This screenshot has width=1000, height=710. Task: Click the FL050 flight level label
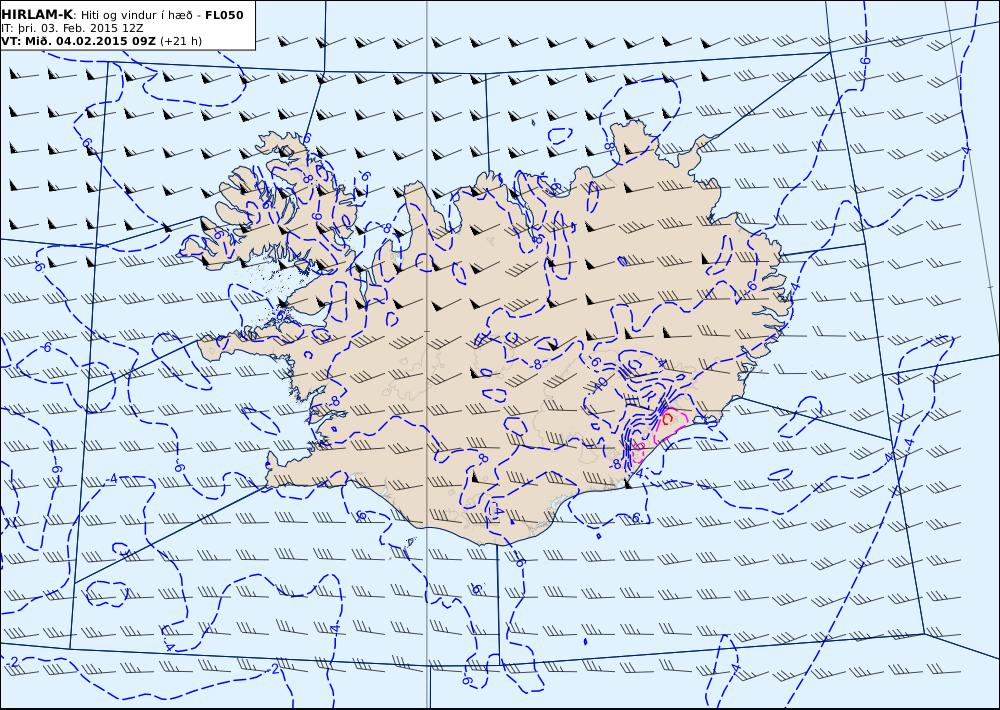click(x=224, y=15)
